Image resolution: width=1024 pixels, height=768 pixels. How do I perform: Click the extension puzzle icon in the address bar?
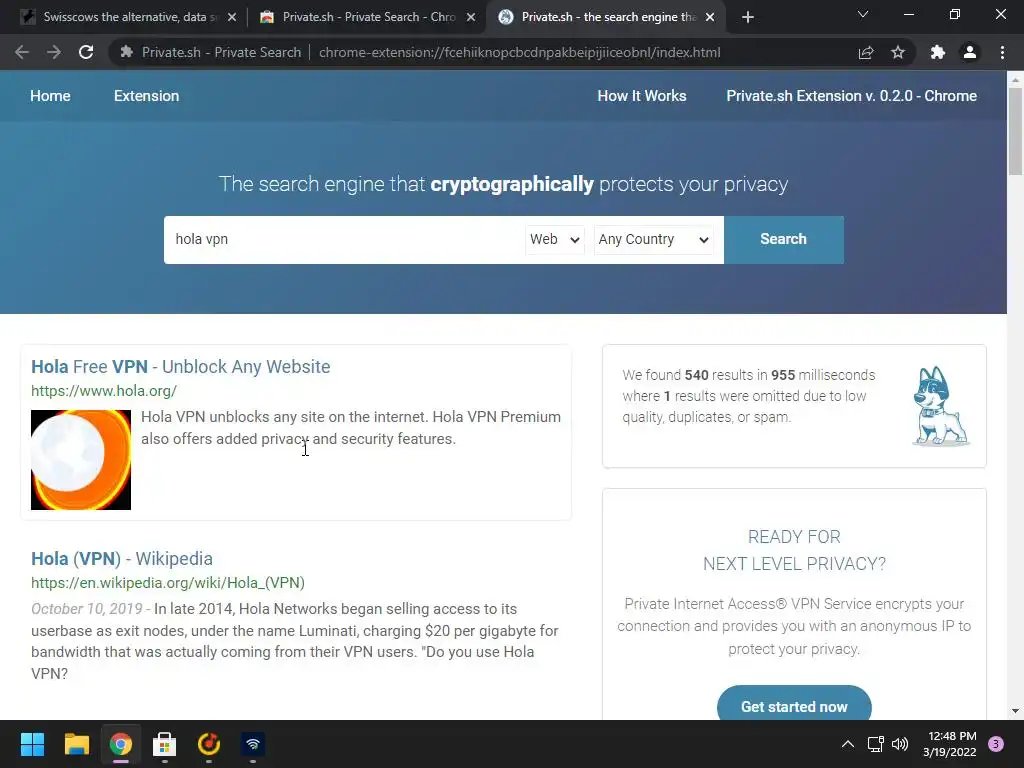coord(127,52)
